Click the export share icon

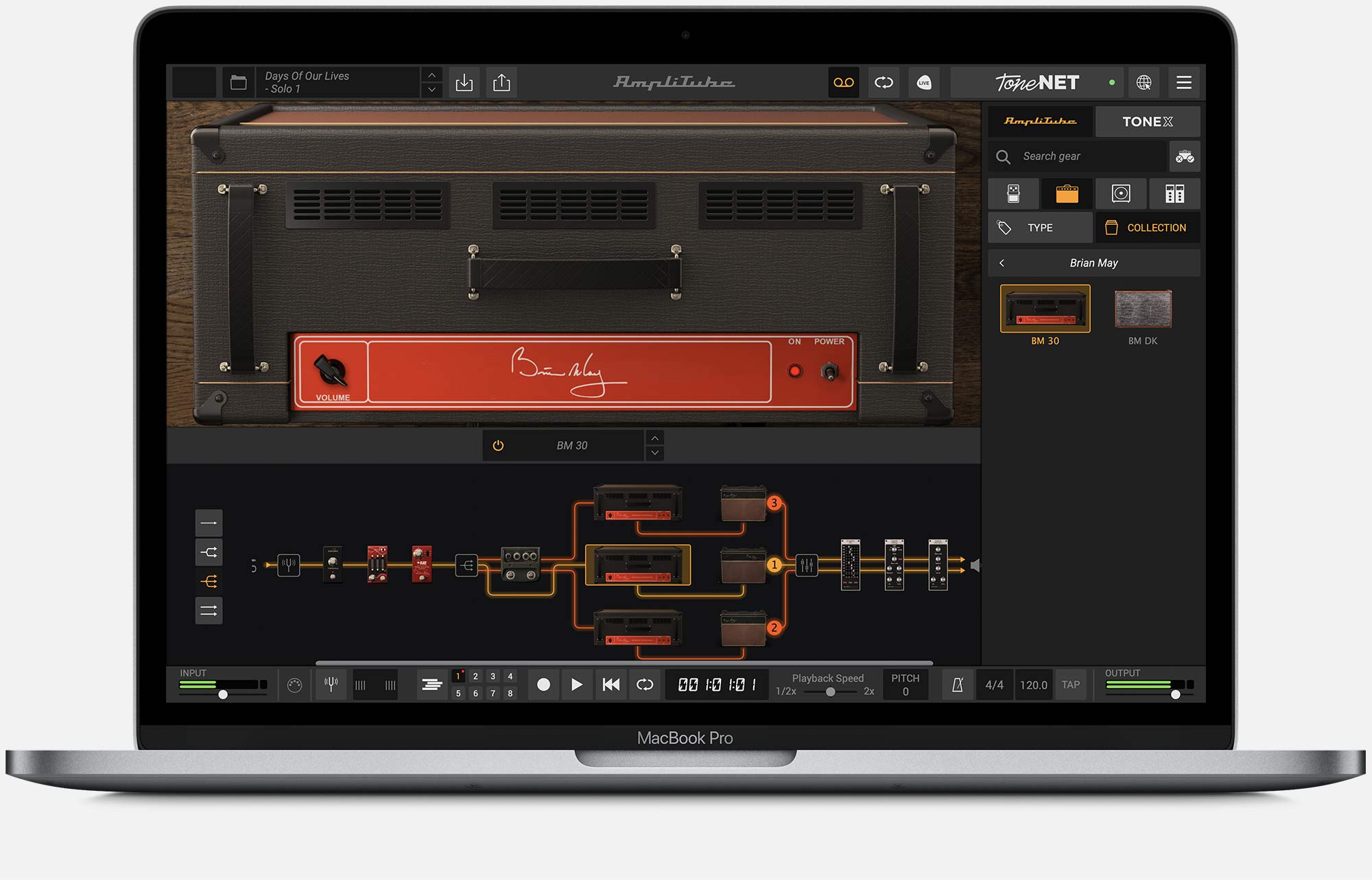click(501, 83)
